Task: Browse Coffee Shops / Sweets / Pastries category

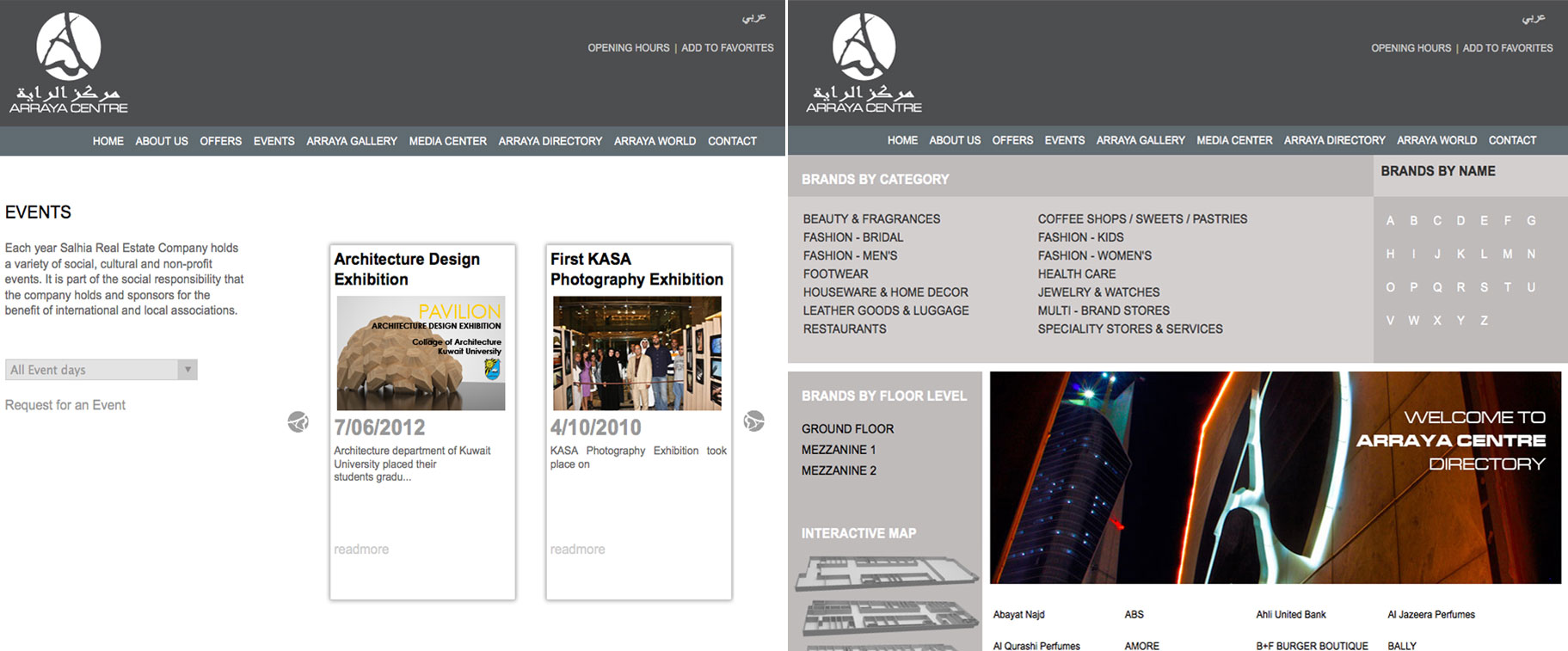Action: pos(1142,219)
